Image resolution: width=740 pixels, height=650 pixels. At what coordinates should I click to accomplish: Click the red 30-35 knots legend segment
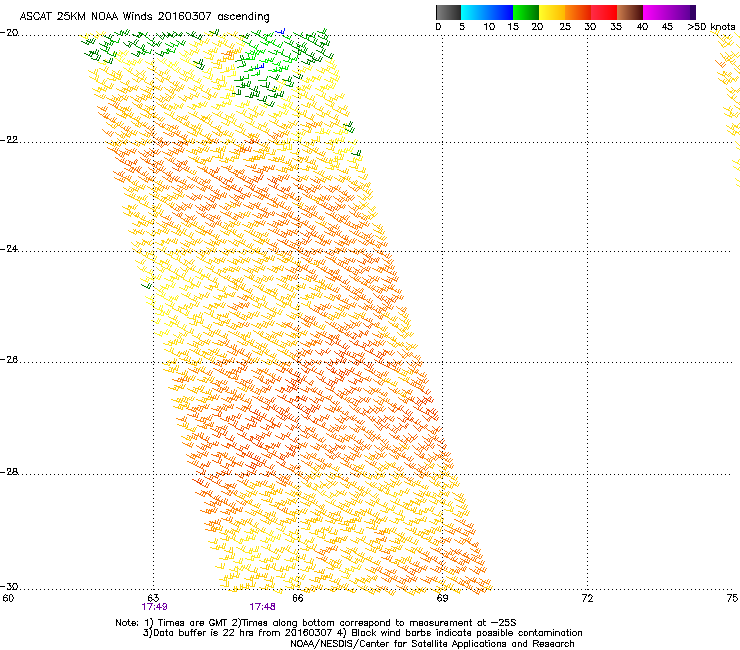tap(604, 12)
